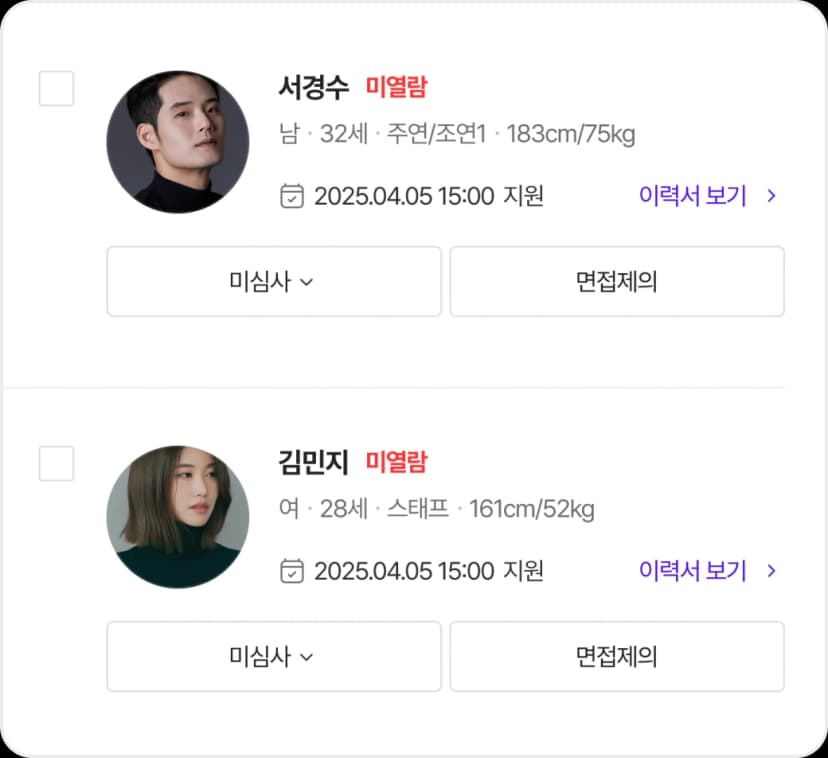
Task: Click the arrow icon after 김민지's 이력서 보기
Action: [x=771, y=571]
